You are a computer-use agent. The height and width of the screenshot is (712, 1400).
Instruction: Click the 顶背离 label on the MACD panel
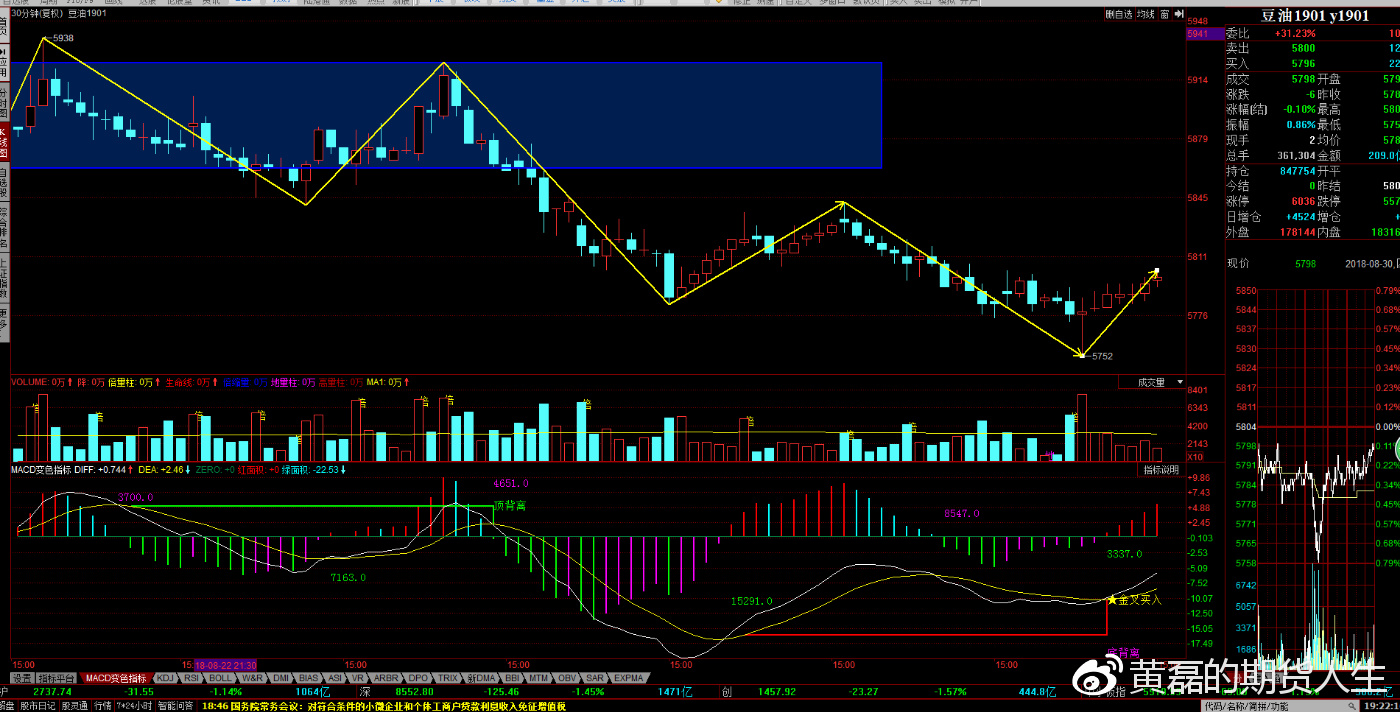coord(510,506)
